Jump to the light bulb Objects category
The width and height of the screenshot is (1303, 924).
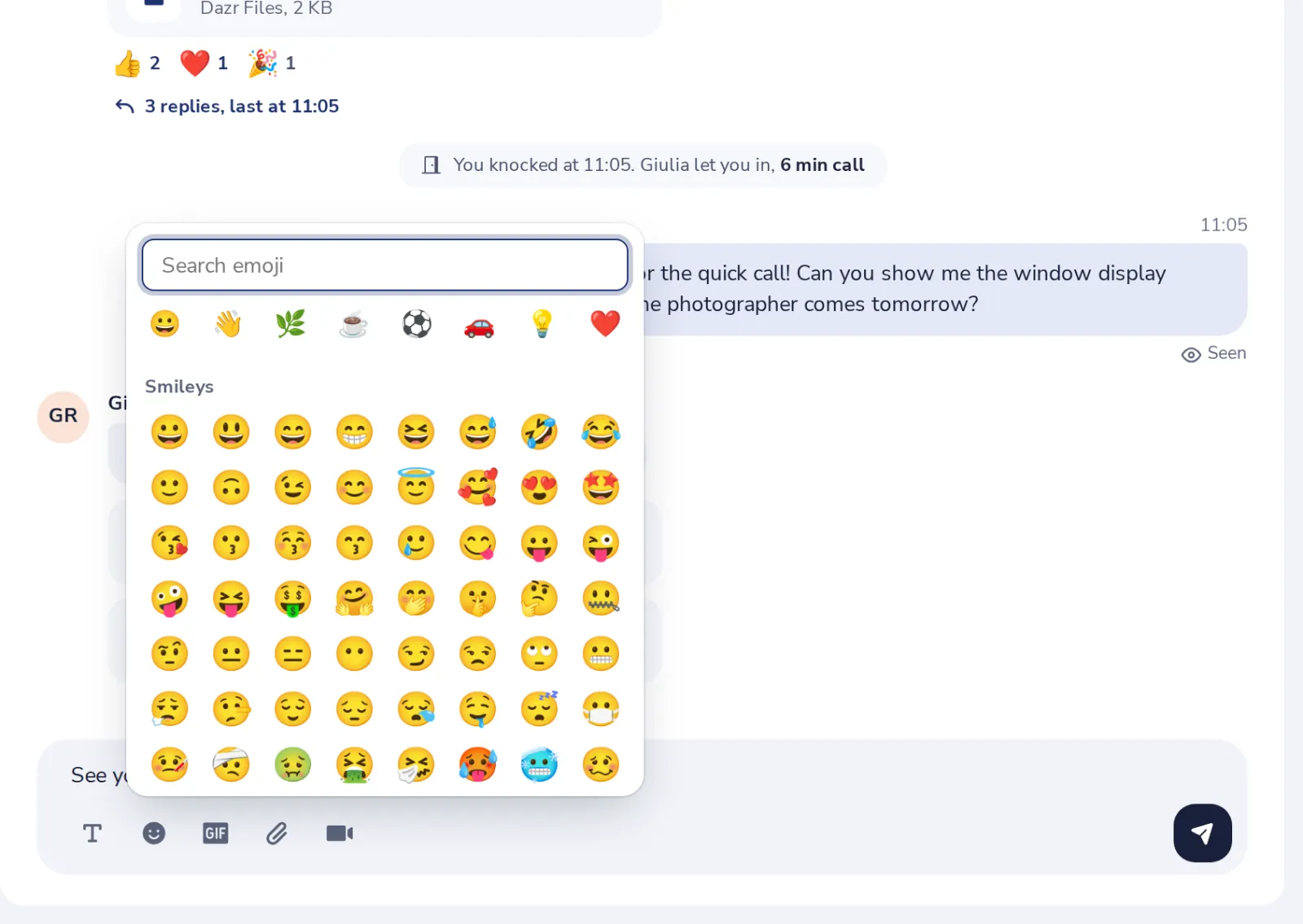542,324
